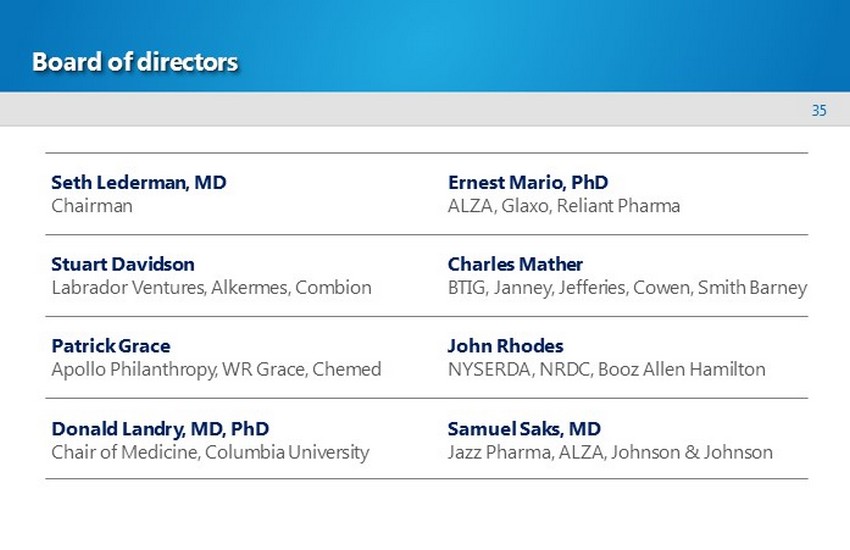Click the blue header banner background
This screenshot has width=850, height=550.
(550, 45)
